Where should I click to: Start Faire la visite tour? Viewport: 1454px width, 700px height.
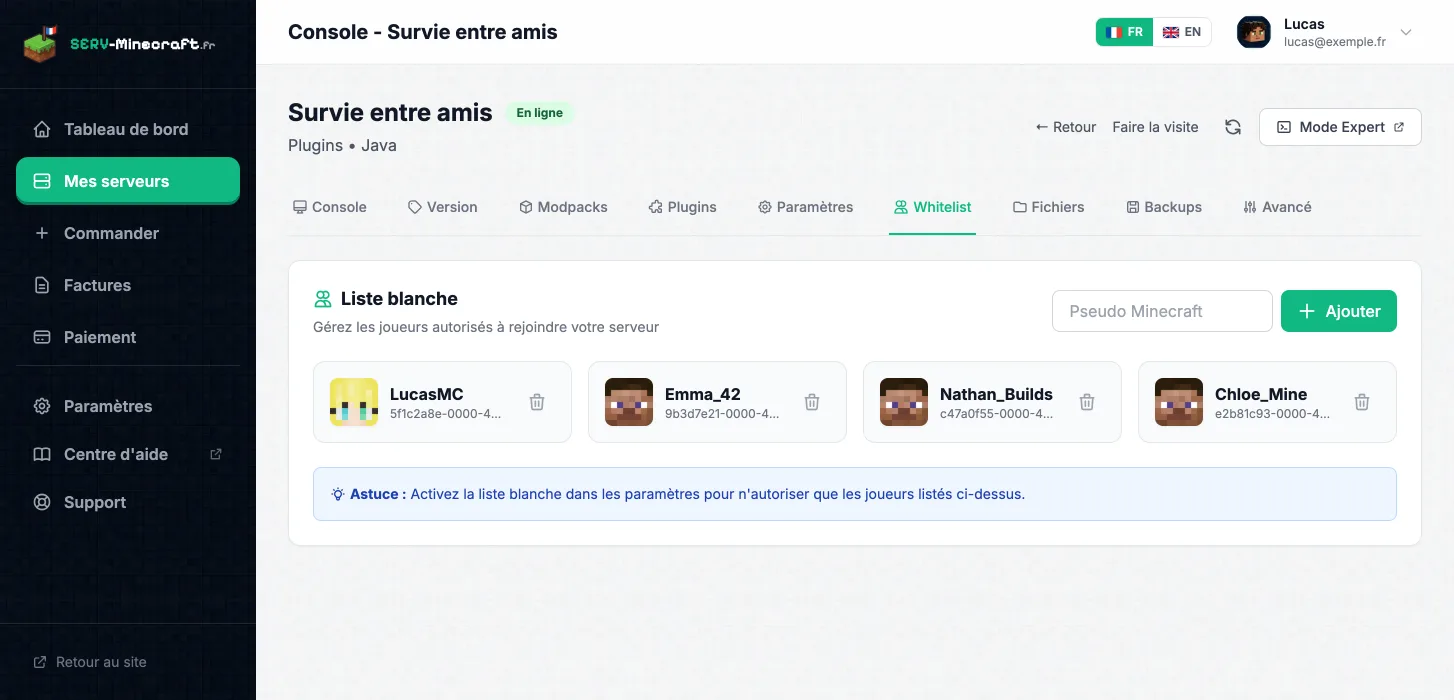pos(1155,127)
